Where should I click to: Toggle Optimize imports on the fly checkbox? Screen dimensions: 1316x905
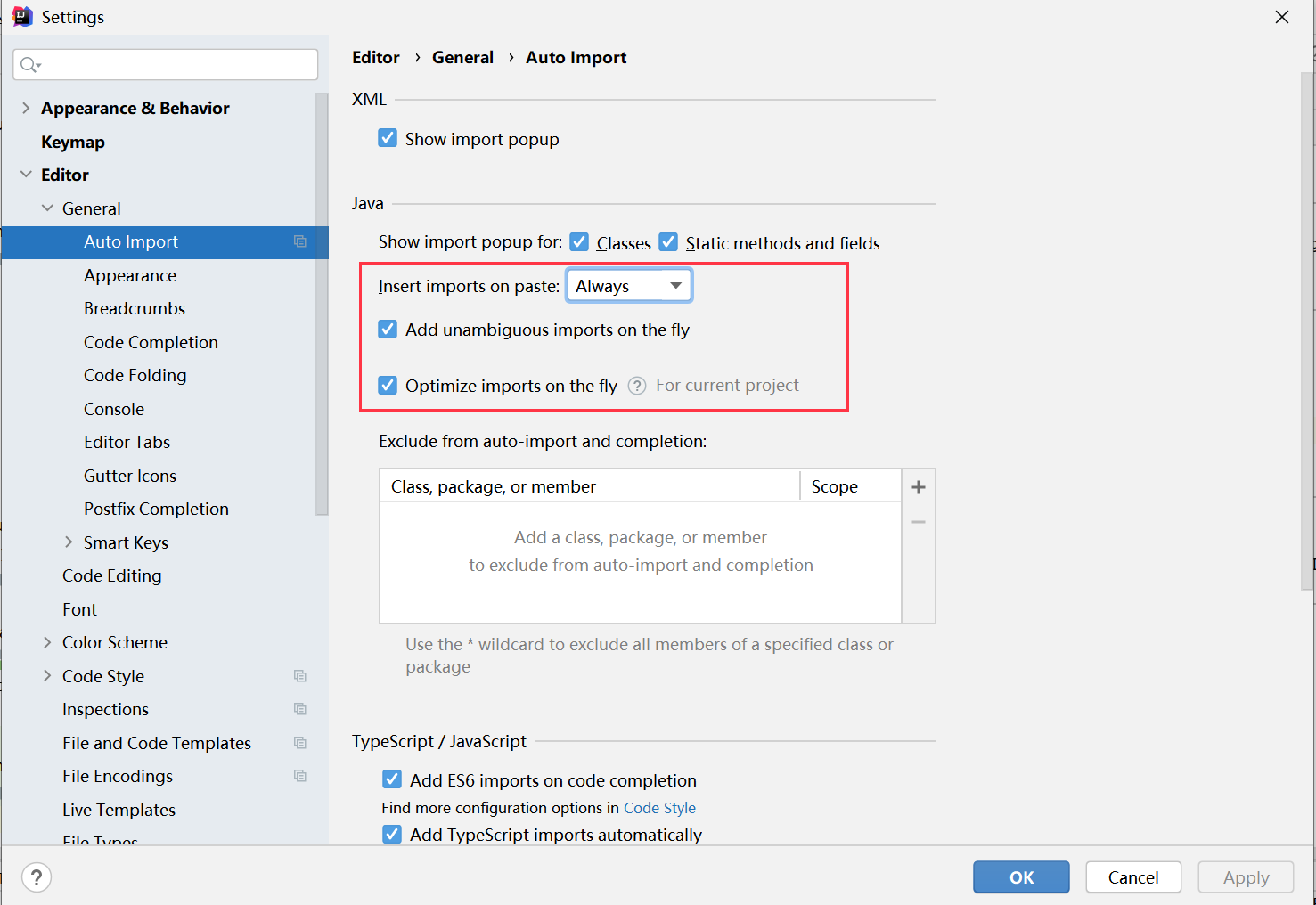coord(388,385)
